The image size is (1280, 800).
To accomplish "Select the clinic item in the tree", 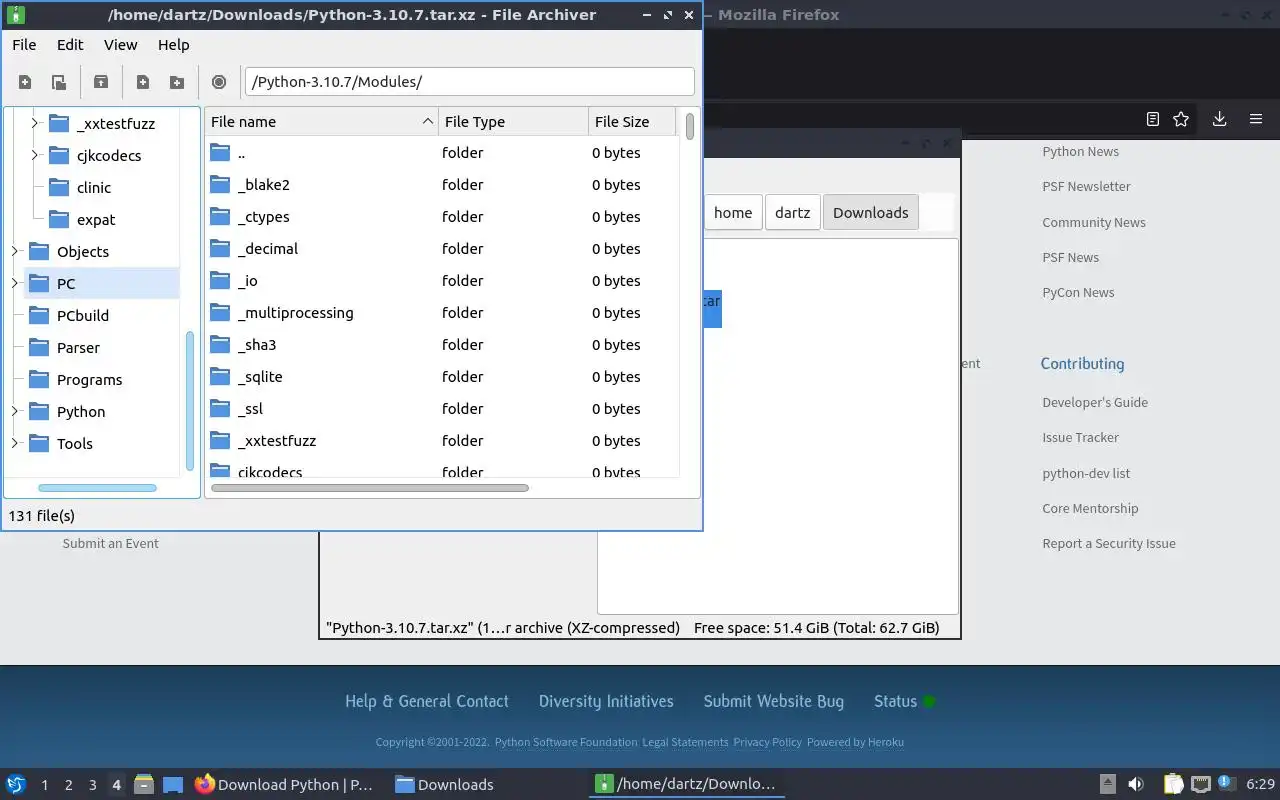I will point(94,188).
